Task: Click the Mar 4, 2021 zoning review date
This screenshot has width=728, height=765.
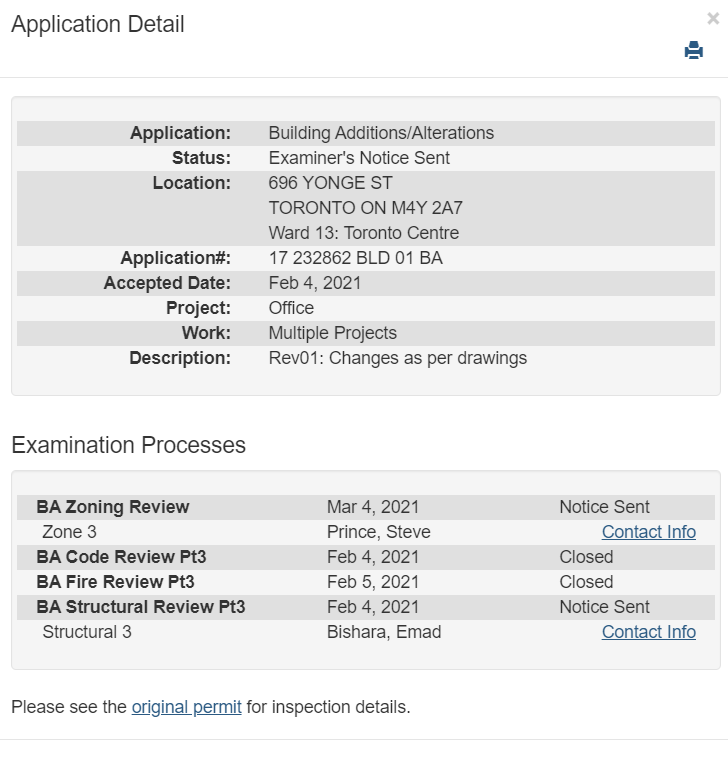Action: (372, 507)
